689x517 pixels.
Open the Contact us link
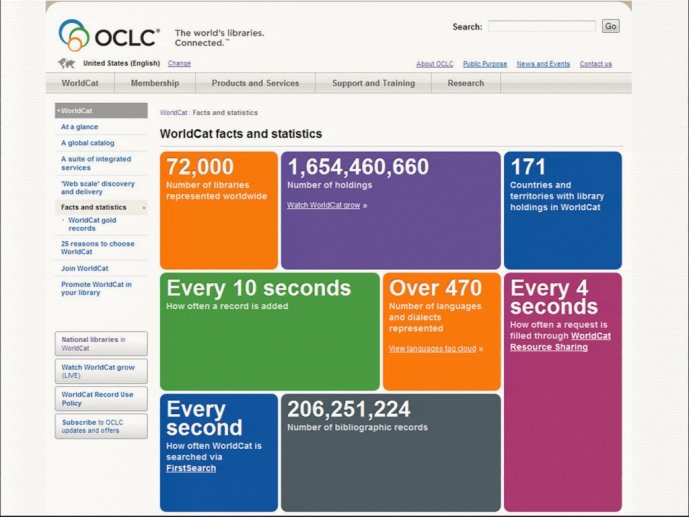tap(595, 64)
